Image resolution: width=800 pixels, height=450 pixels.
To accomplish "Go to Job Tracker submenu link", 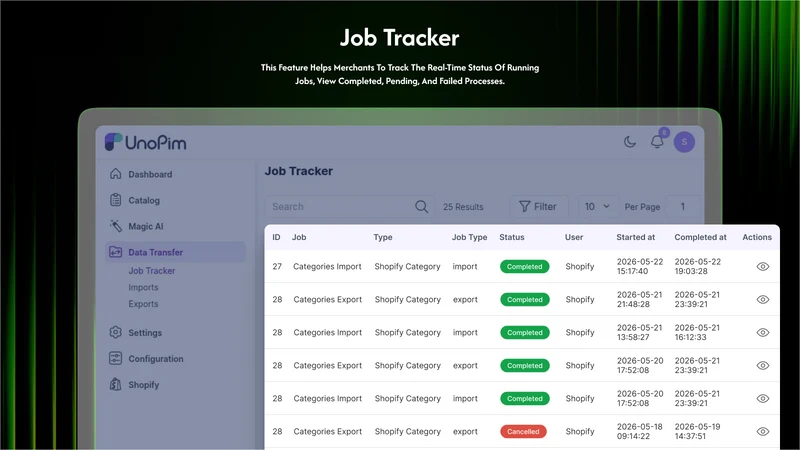I will [x=152, y=270].
